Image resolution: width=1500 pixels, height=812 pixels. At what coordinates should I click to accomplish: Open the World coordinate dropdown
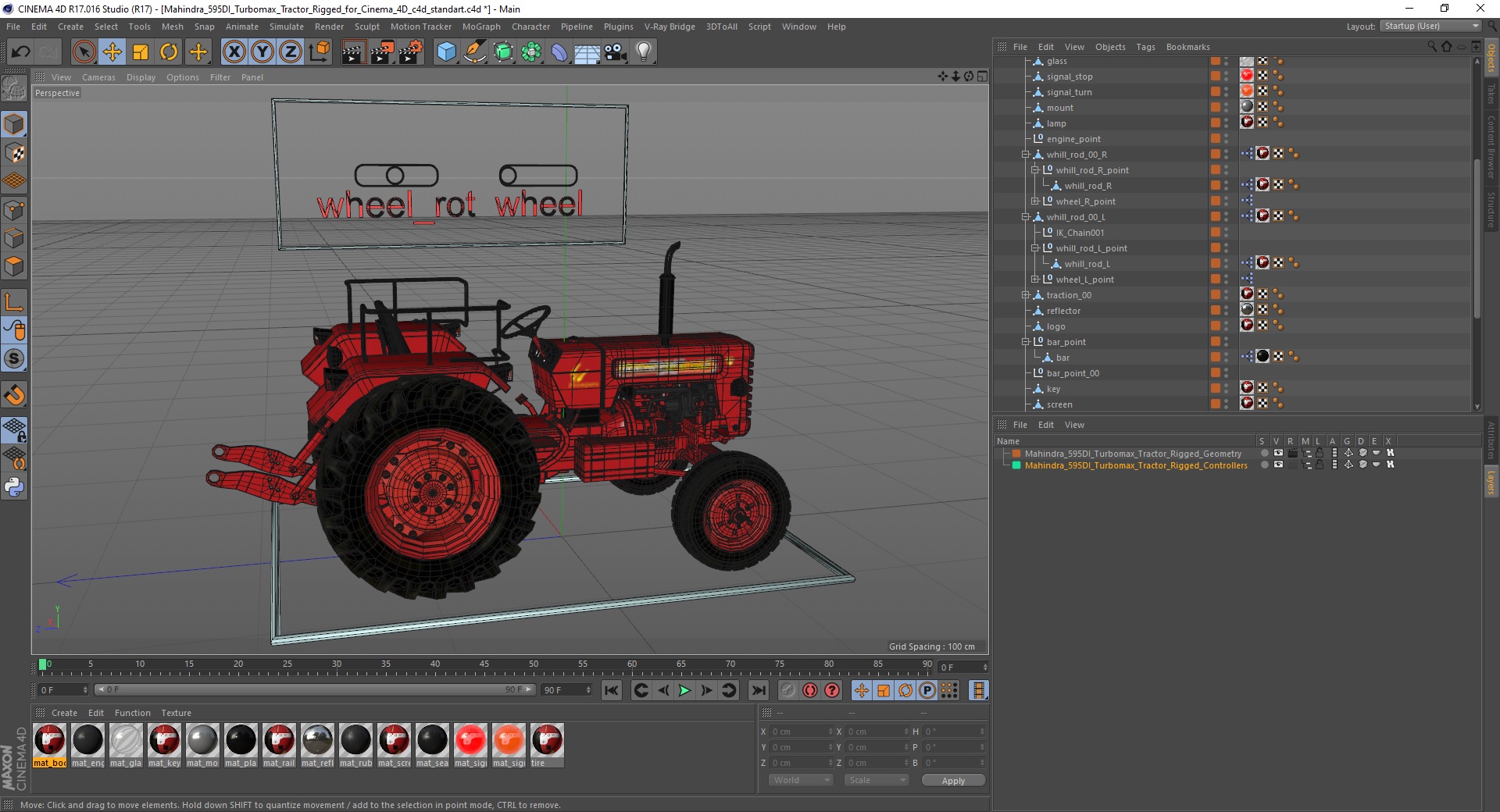(x=801, y=780)
